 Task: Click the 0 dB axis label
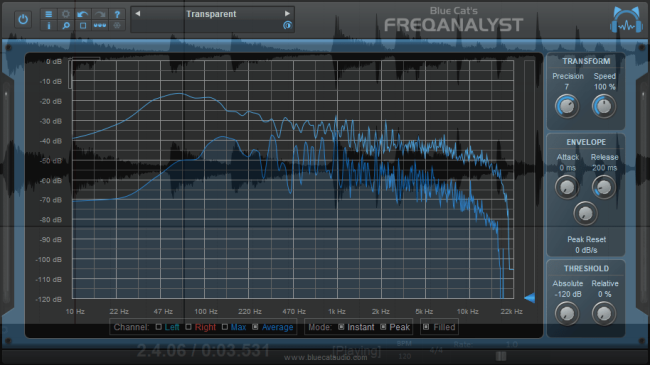coord(54,61)
